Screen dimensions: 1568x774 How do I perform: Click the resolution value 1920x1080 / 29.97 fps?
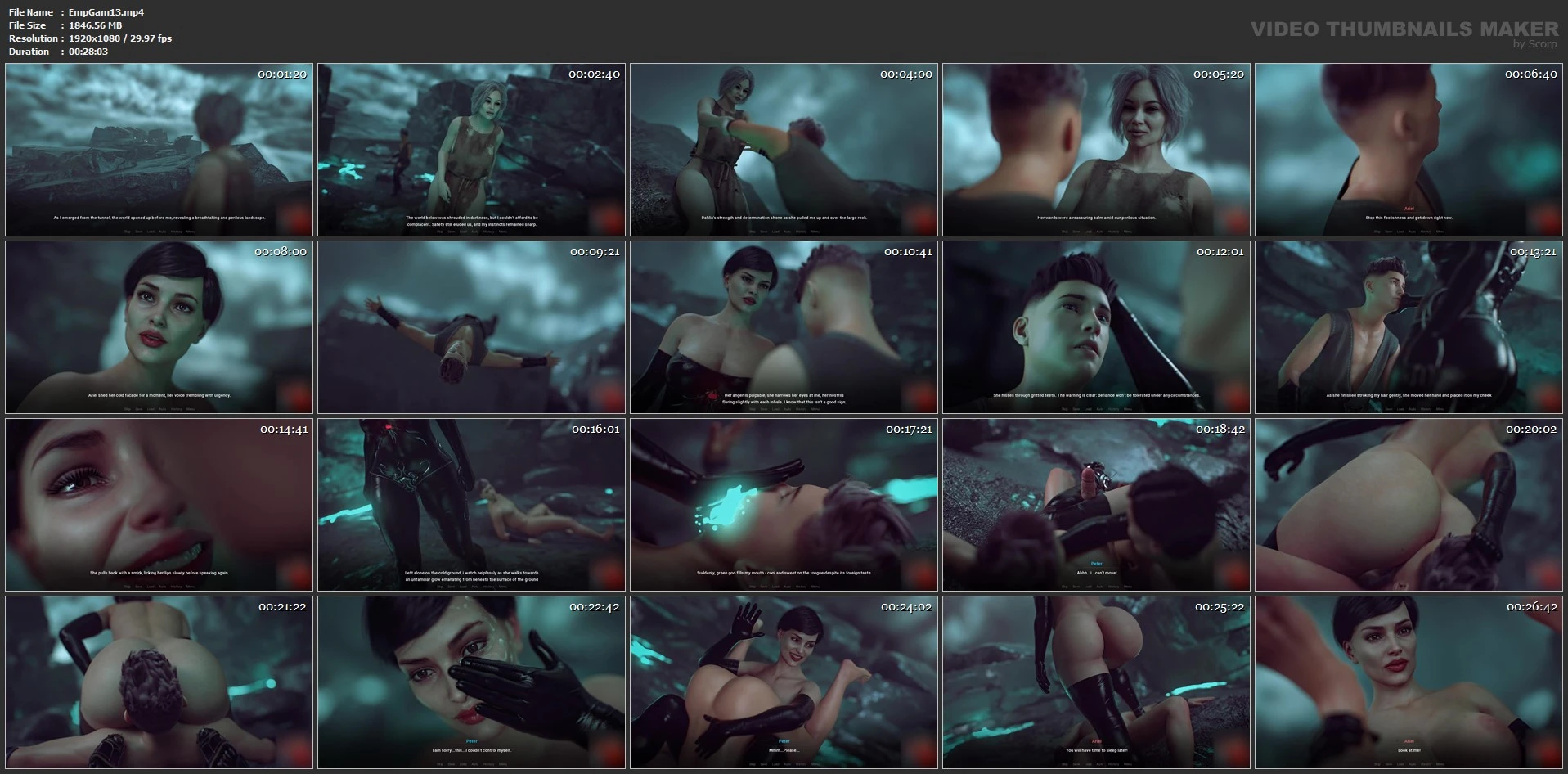pyautogui.click(x=120, y=38)
